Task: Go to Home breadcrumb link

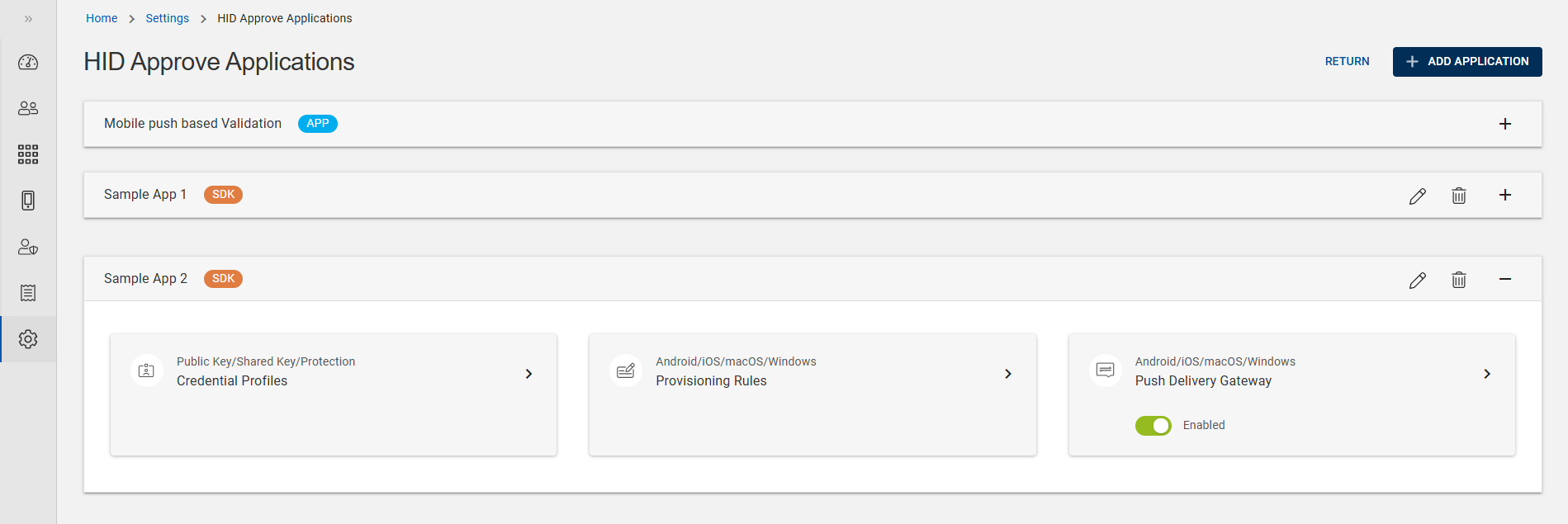Action: point(102,18)
